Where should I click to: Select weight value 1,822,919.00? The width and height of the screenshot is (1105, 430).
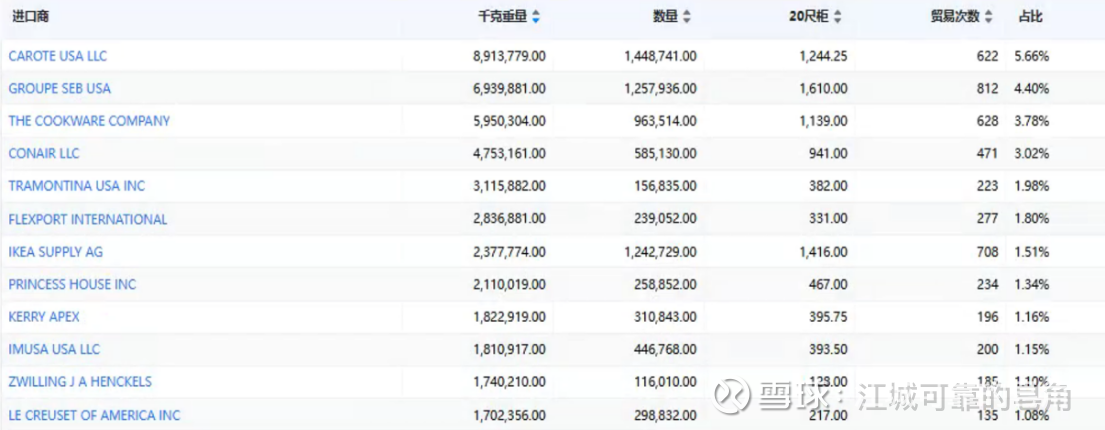click(509, 317)
